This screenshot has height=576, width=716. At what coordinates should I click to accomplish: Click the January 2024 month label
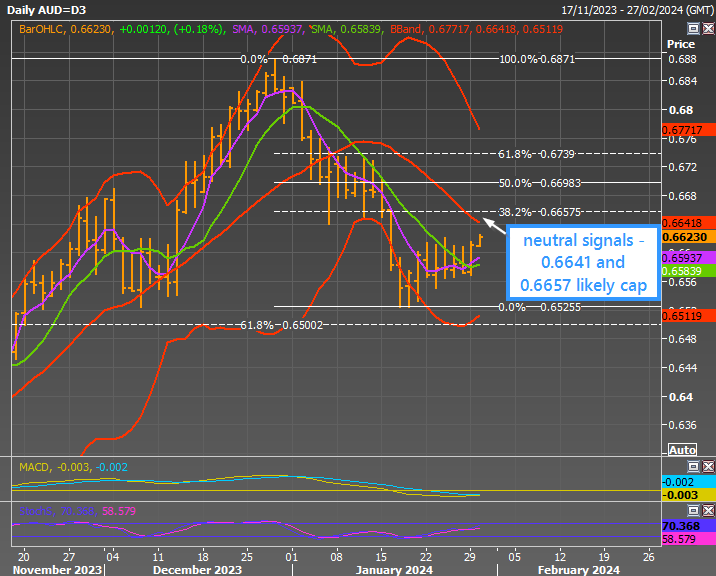394,570
